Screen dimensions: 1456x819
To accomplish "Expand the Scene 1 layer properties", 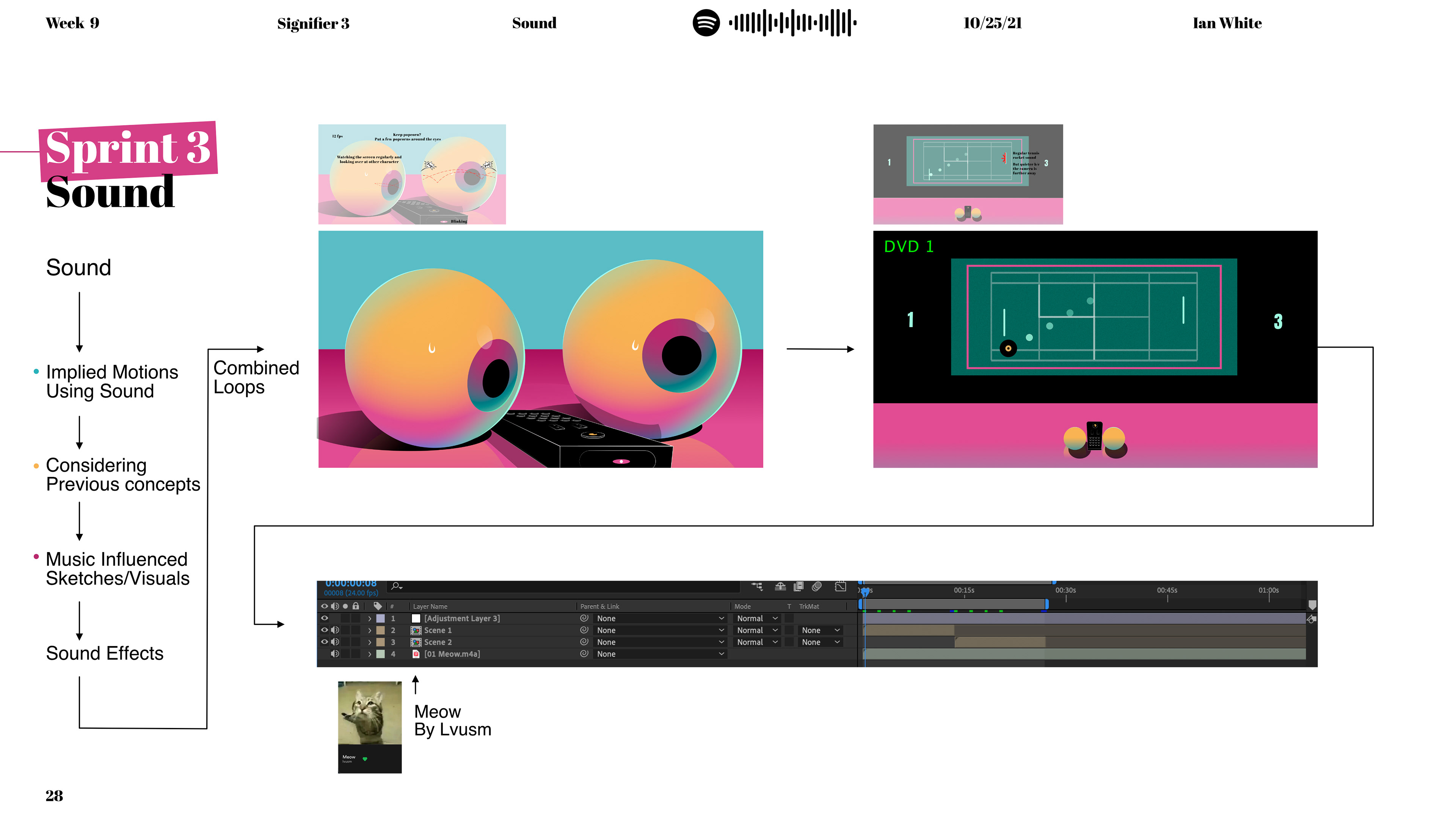I will (x=370, y=630).
